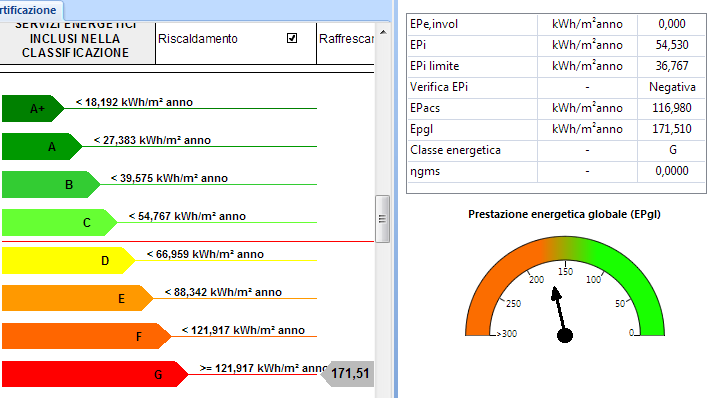Click the '< 54,767 kWh/m² anno' label
Viewport: 709px width, 398px height.
(x=187, y=216)
